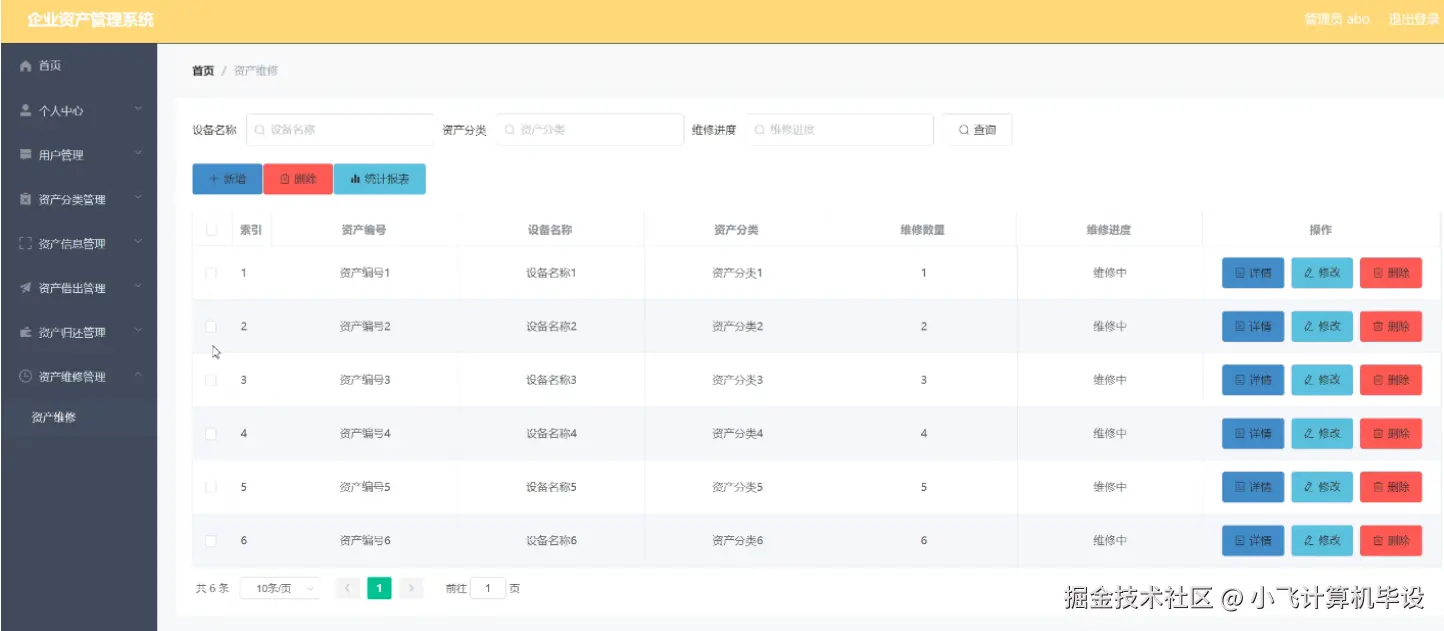Click the icon beside 资产分类管理
Image resolution: width=1444 pixels, height=631 pixels.
click(26, 200)
